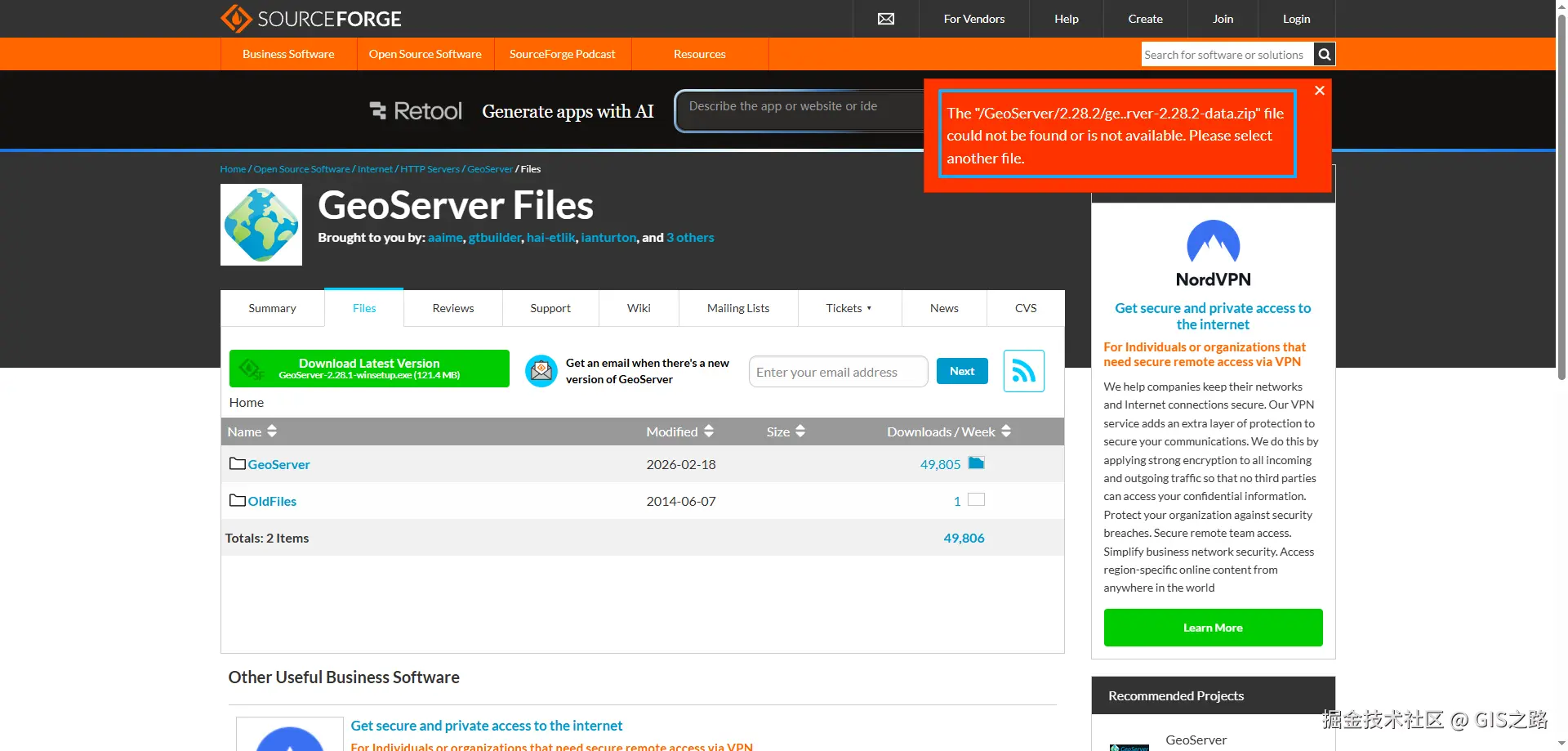Screen dimensions: 1568x751
Task: Open contributor gtbuilder's profile
Action: pyautogui.click(x=495, y=238)
